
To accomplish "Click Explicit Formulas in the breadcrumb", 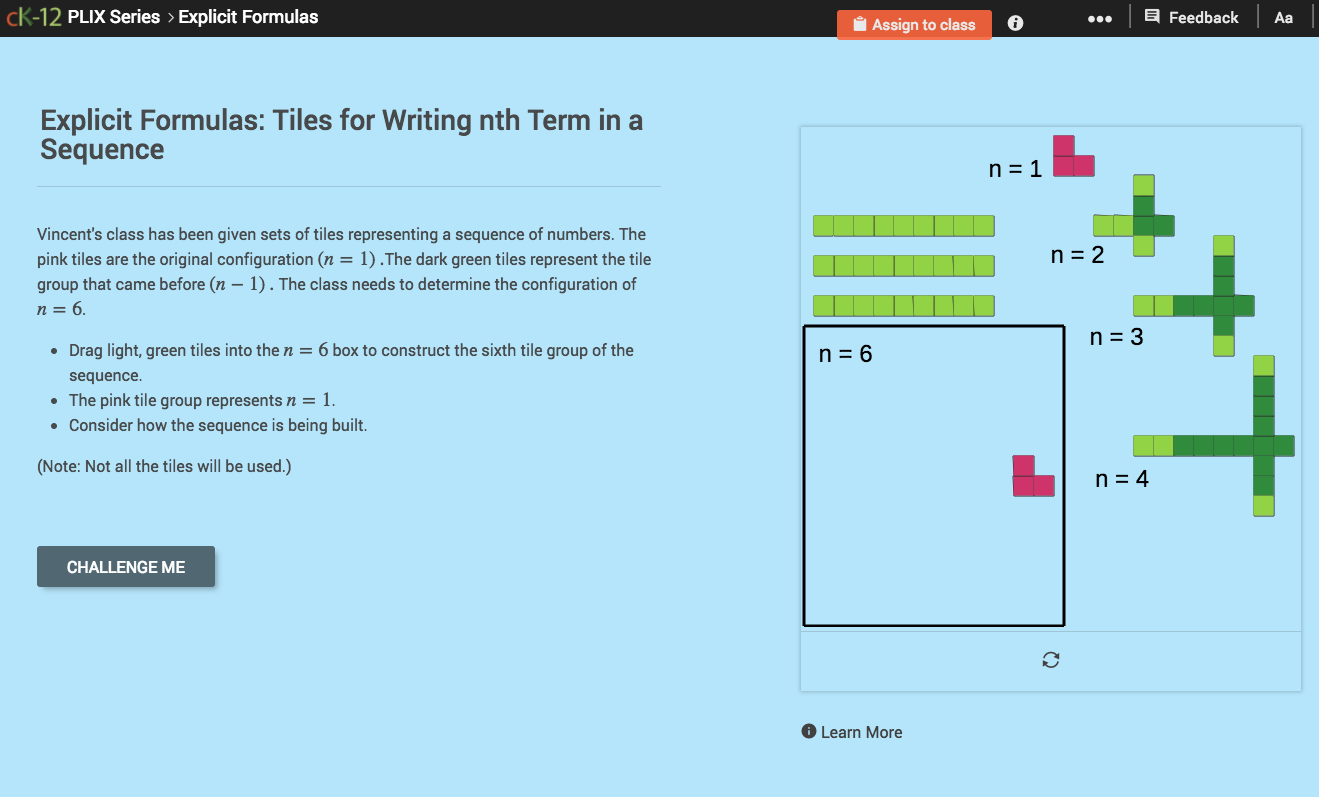I will tap(247, 16).
